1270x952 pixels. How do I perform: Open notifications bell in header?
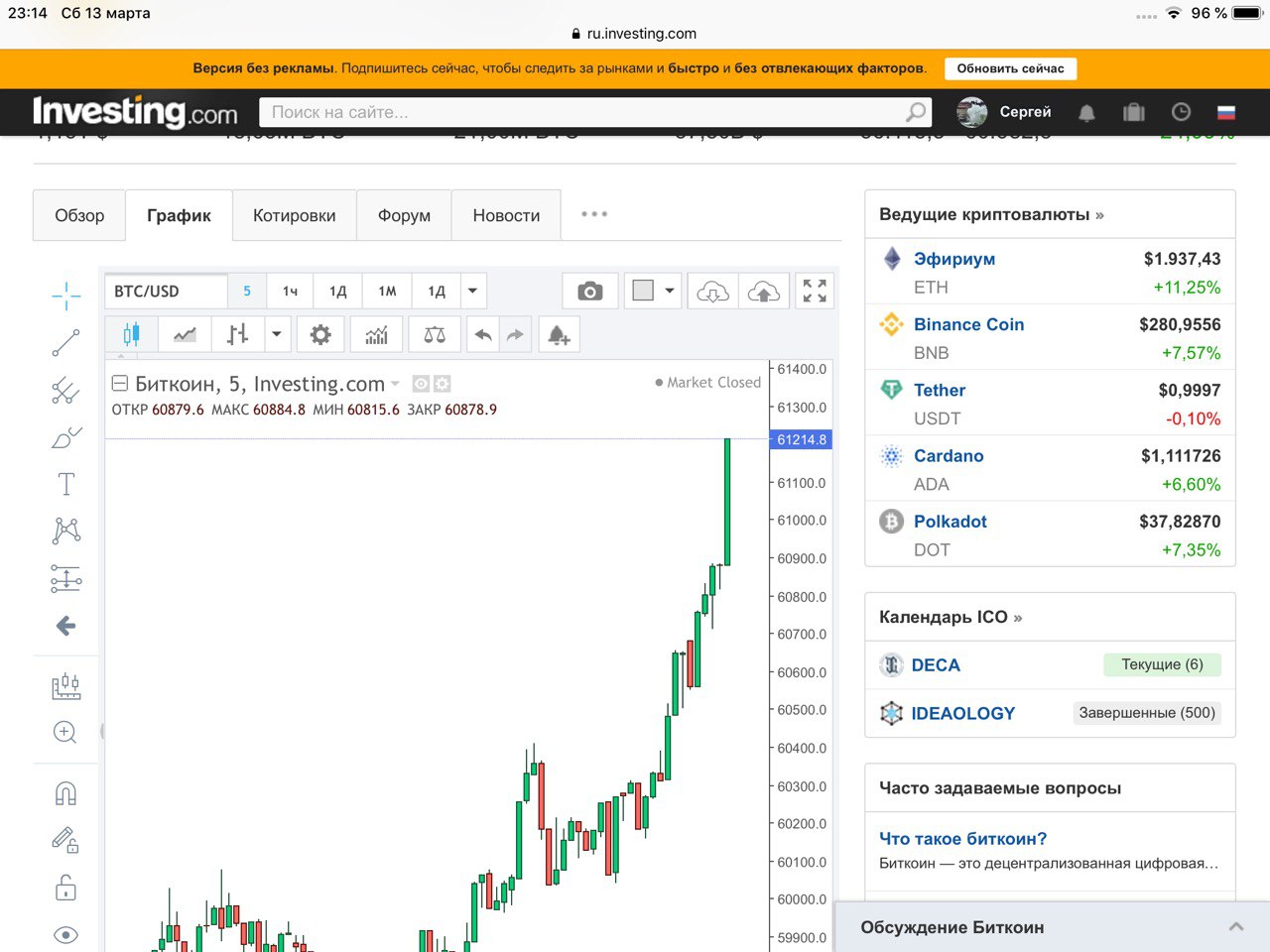pyautogui.click(x=1086, y=112)
